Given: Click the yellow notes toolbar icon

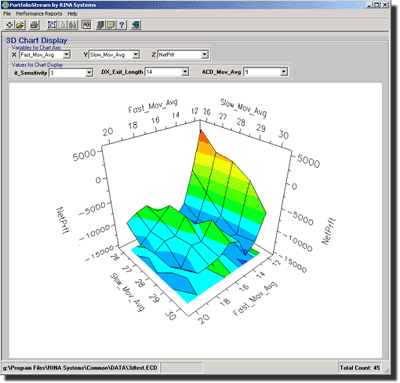Looking at the screenshot, I should (x=111, y=25).
